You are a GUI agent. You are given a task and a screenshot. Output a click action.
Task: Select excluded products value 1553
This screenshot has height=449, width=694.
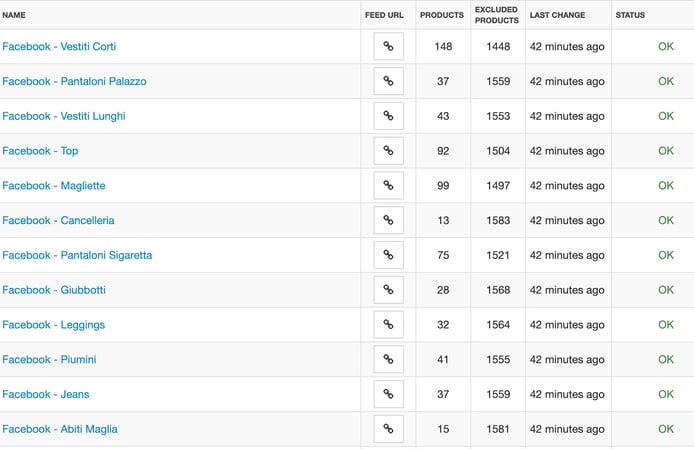[x=498, y=116]
